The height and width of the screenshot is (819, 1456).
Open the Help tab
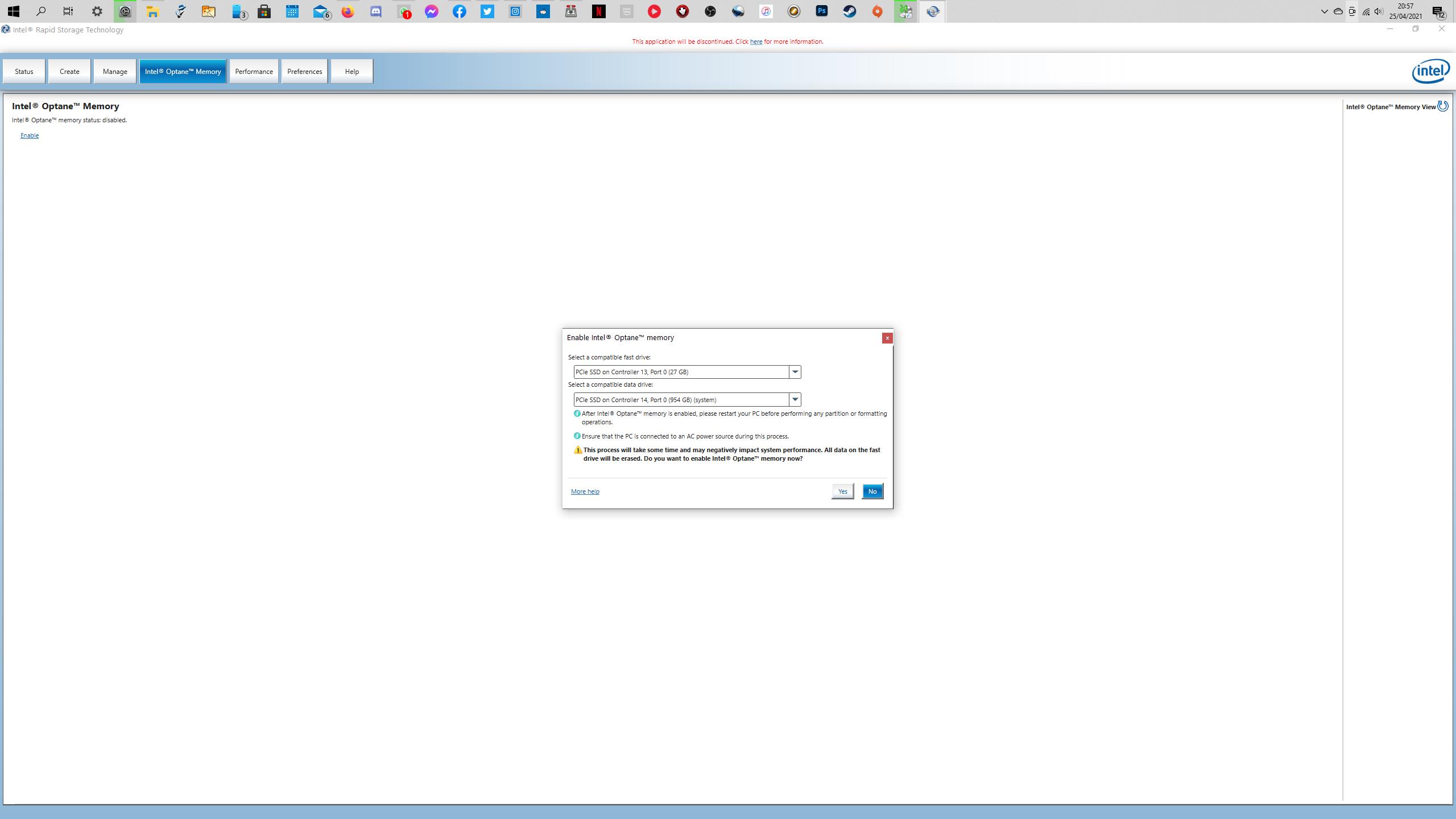coord(351,71)
